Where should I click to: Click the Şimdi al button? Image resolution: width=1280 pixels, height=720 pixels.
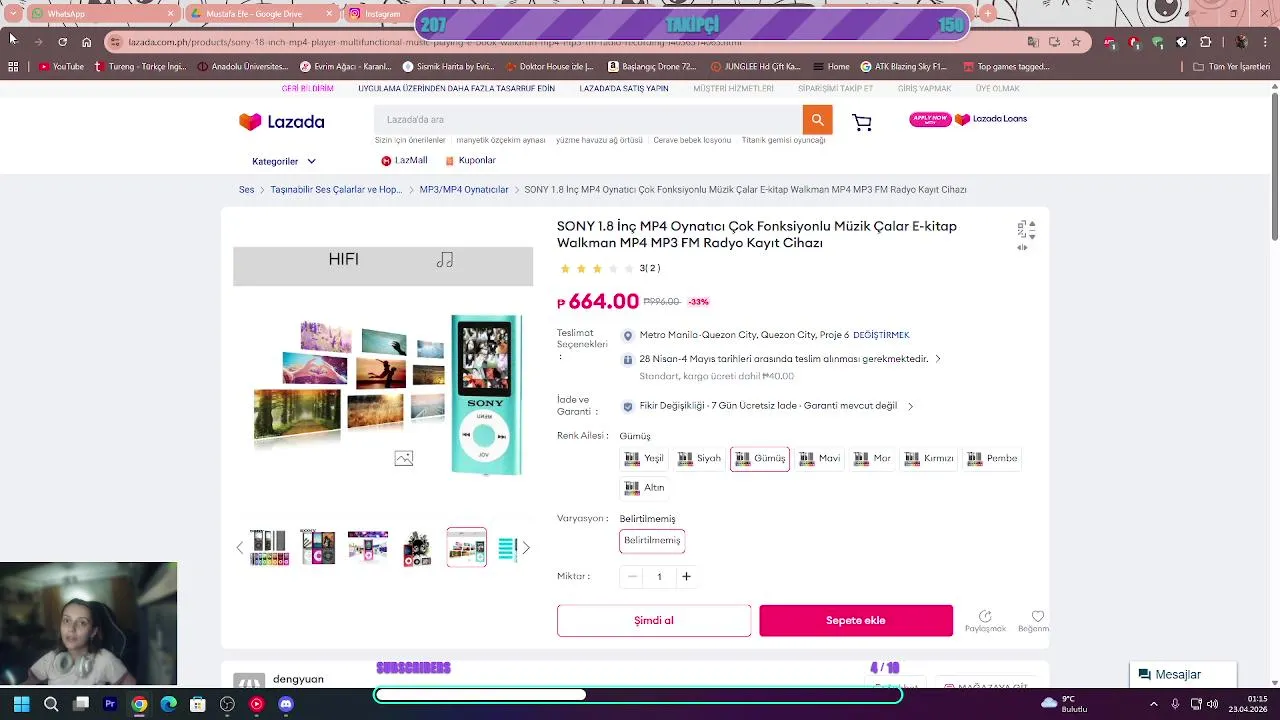[654, 620]
